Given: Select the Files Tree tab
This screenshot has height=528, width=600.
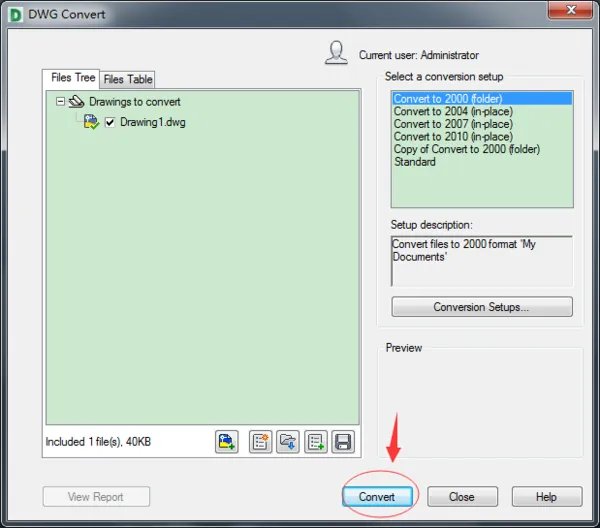Looking at the screenshot, I should click(73, 78).
